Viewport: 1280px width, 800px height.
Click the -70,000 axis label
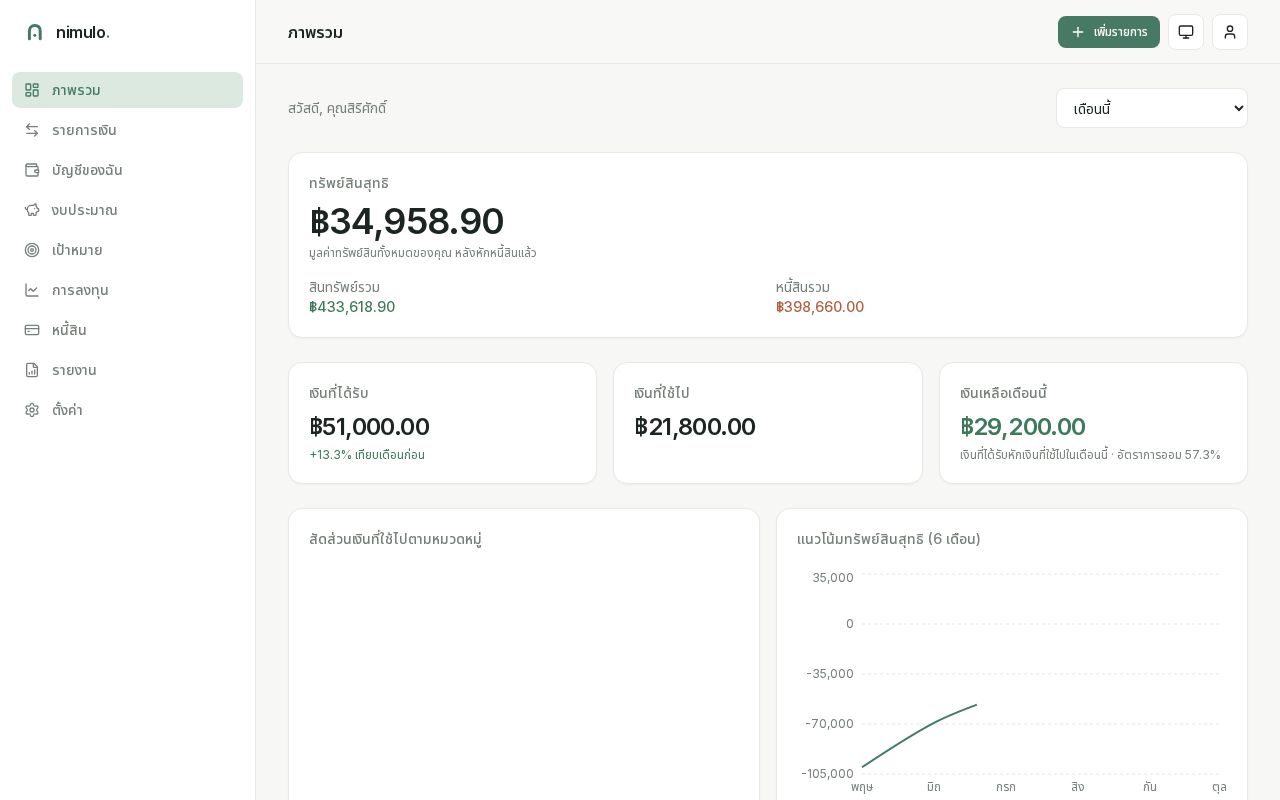[x=830, y=724]
